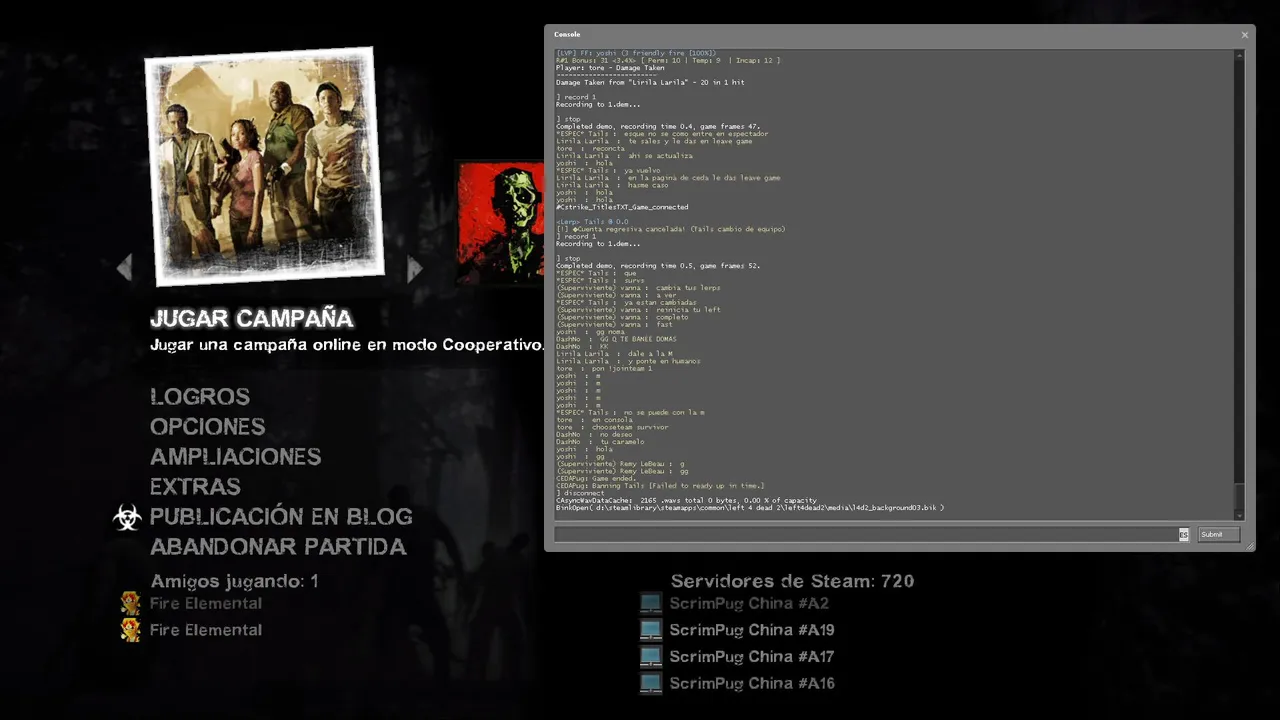Join server ScrimPug China #A19
1280x720 pixels.
click(752, 630)
